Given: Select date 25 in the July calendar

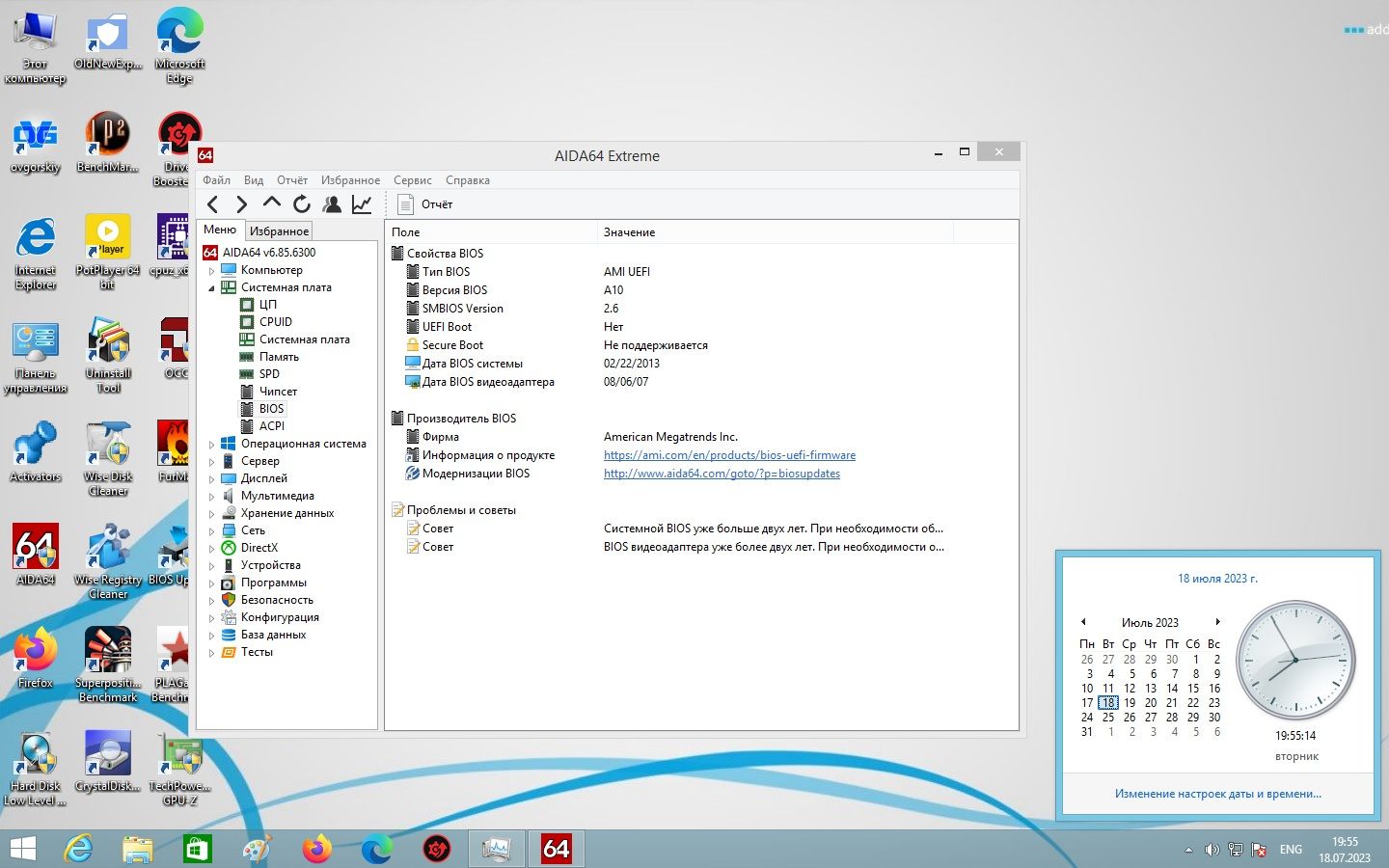Looking at the screenshot, I should coord(1108,718).
